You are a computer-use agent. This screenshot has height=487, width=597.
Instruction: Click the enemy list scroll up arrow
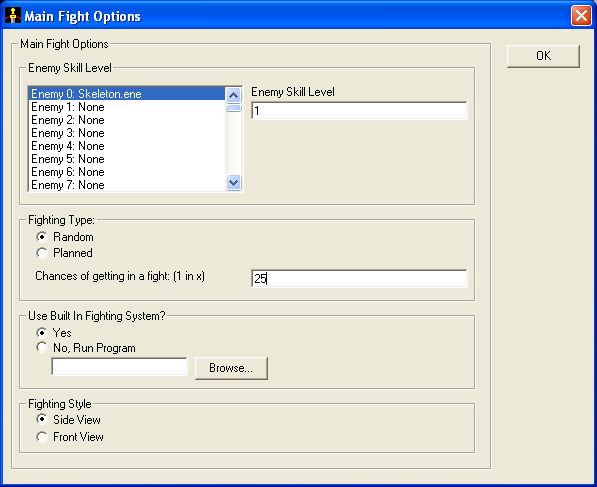click(233, 95)
